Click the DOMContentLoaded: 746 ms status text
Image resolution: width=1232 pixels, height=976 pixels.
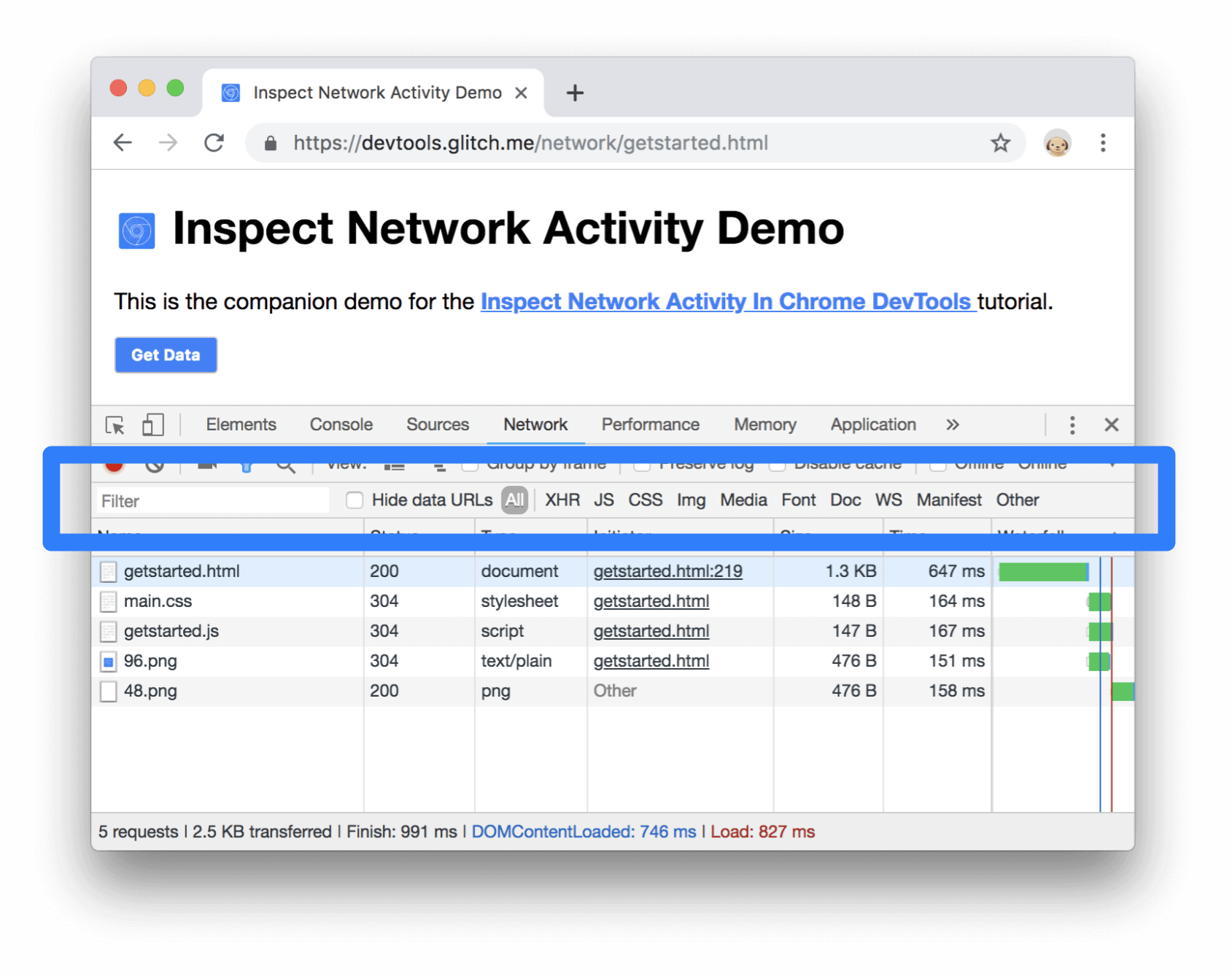point(584,832)
